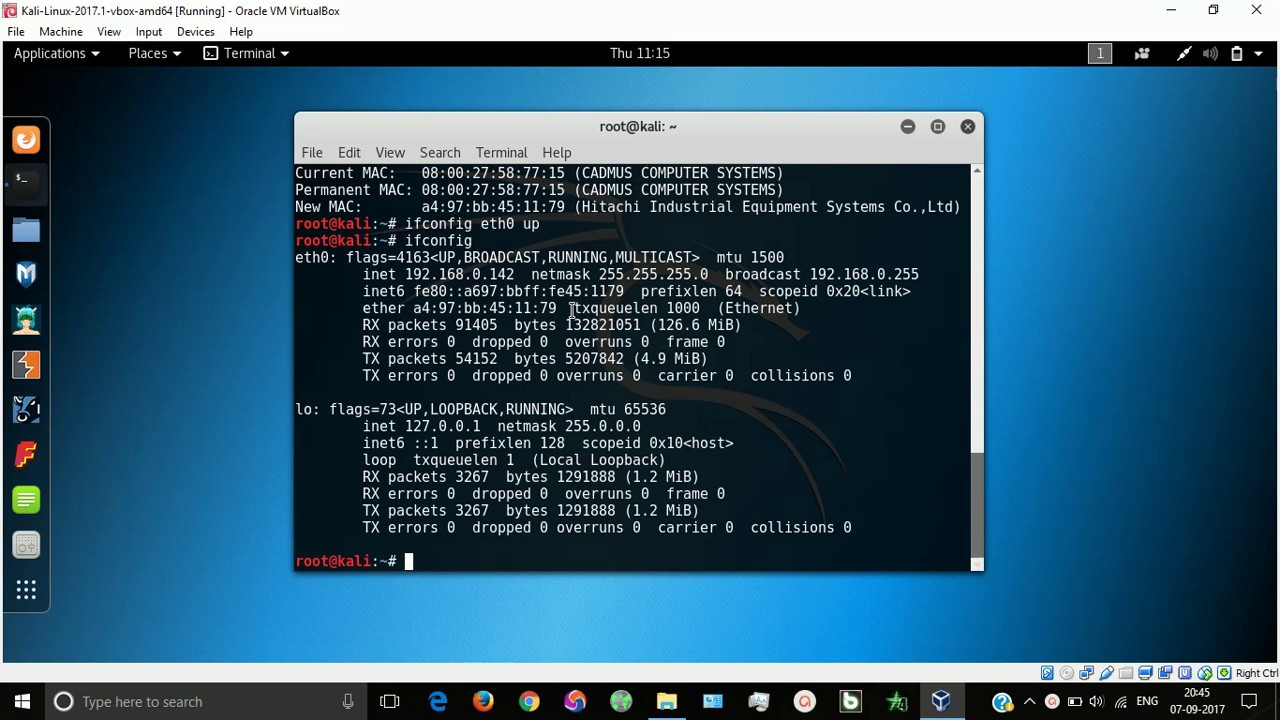Open Terminal from the Kali dock

click(26, 184)
